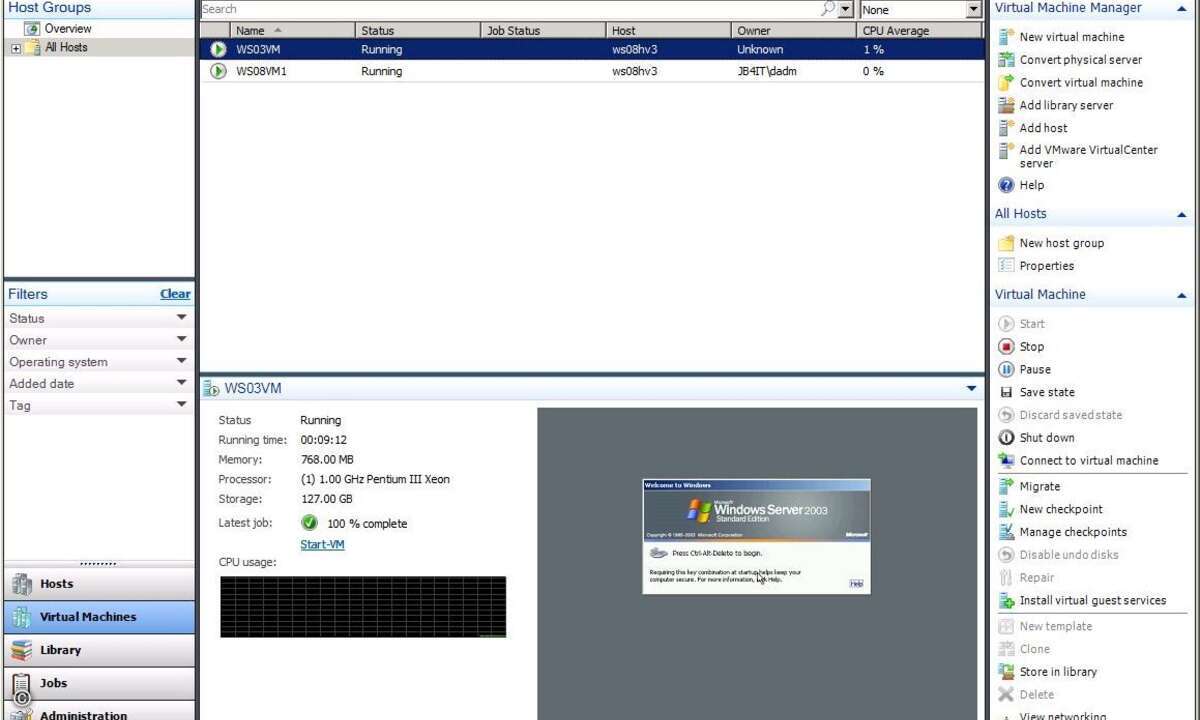This screenshot has height=720, width=1200.
Task: Click the Add VMware VirtualCenter server icon
Action: pyautogui.click(x=1006, y=151)
